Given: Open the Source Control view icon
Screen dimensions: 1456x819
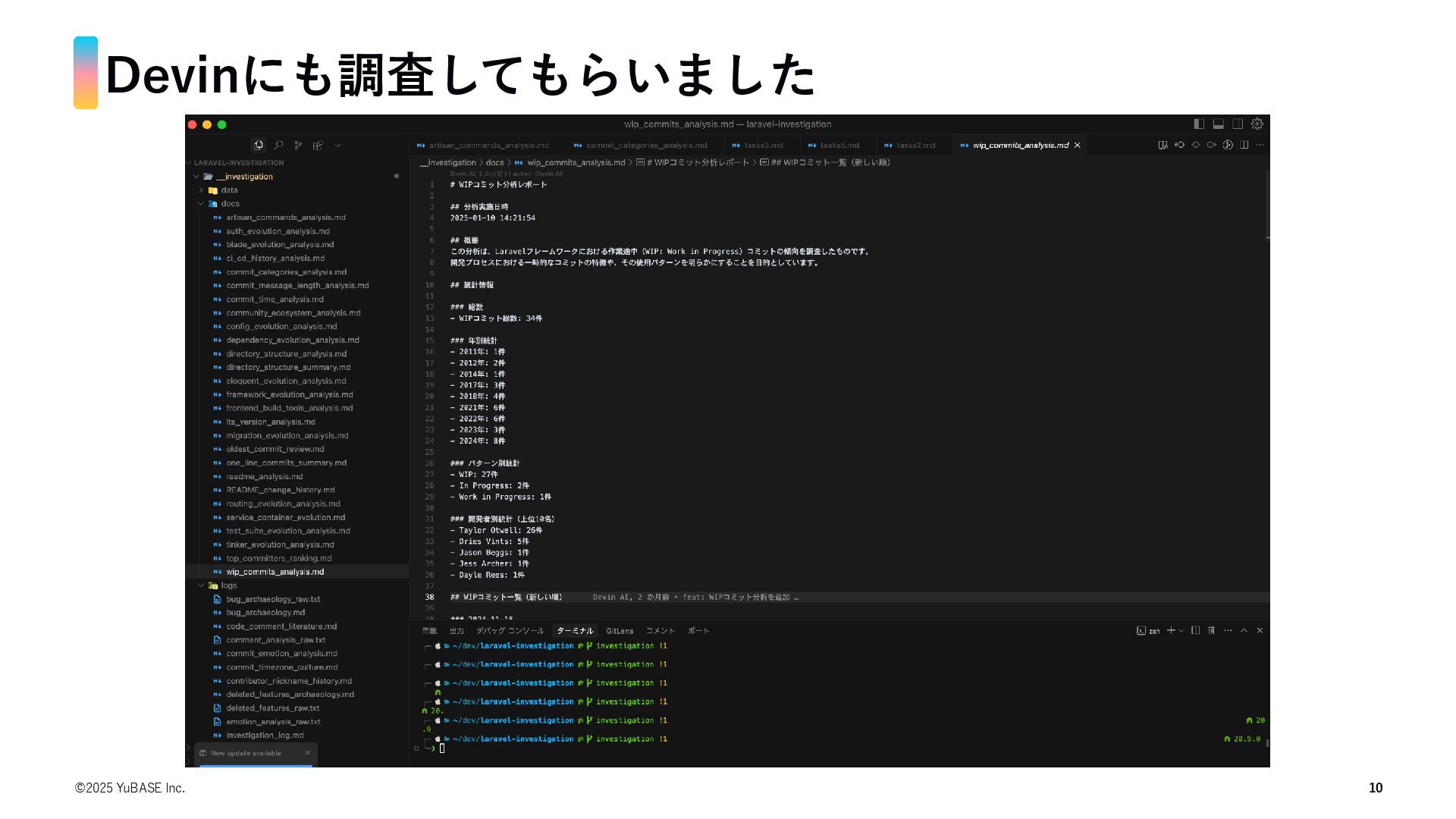Looking at the screenshot, I should click(298, 145).
